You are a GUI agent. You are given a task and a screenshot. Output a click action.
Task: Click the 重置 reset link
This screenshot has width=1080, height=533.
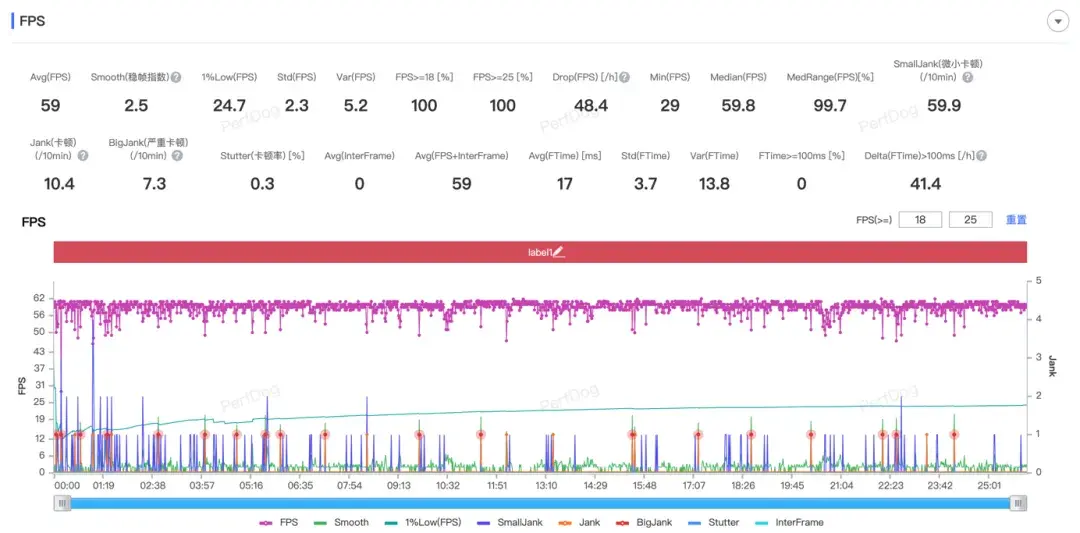tap(1016, 220)
